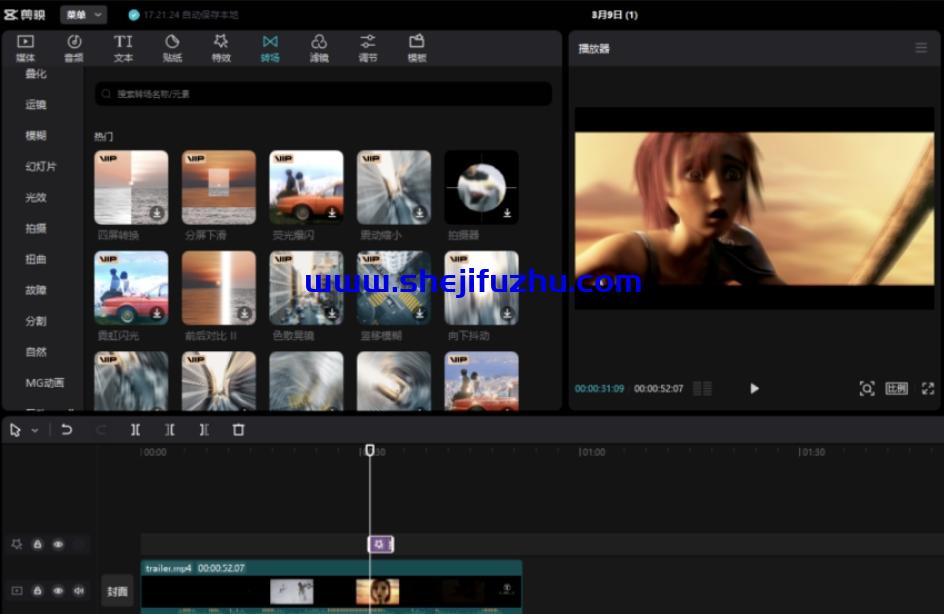
Task: Select the 分屏下滑 transition thumbnail
Action: [x=219, y=187]
